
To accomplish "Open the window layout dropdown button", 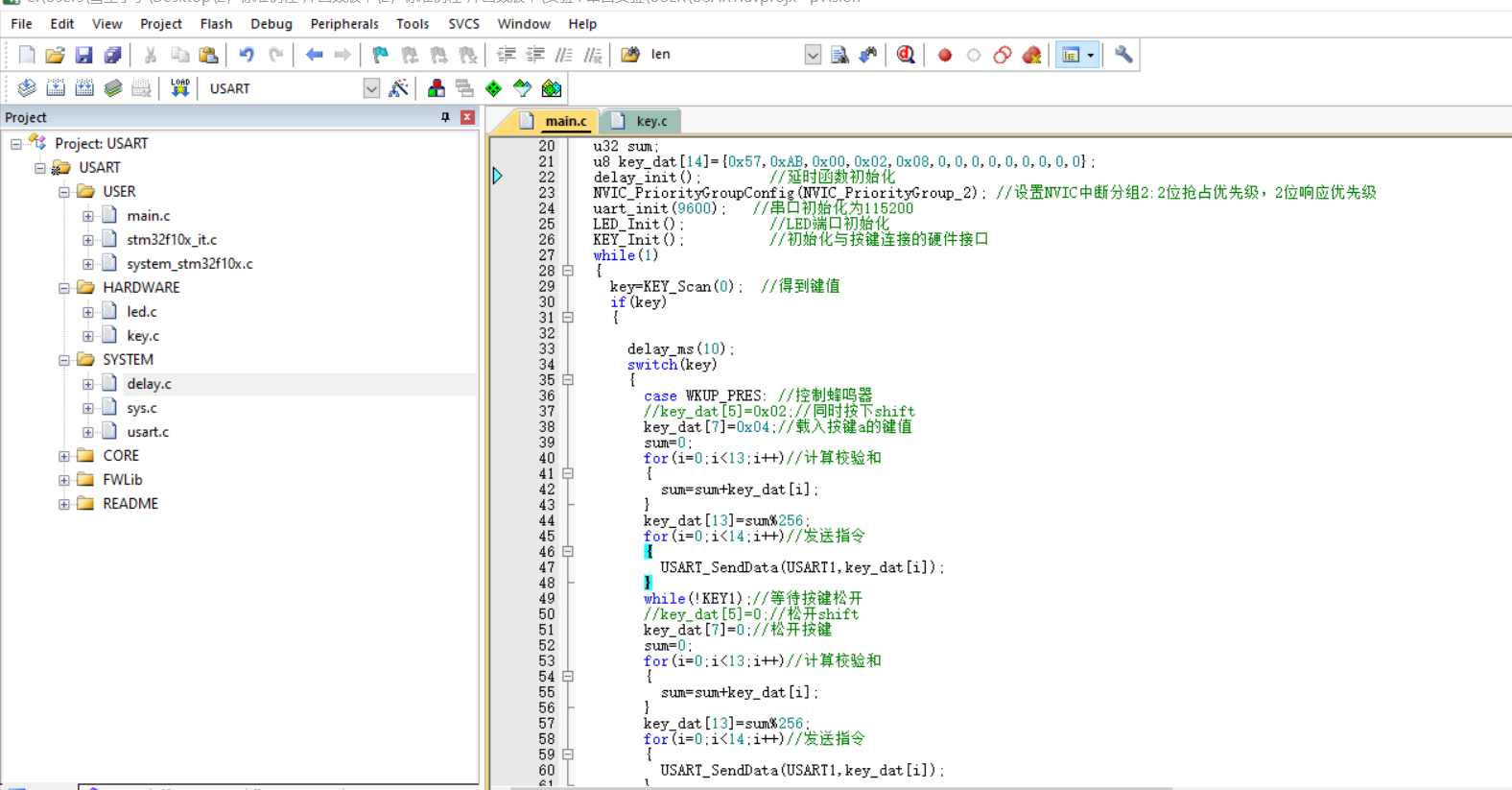I will (x=1091, y=55).
